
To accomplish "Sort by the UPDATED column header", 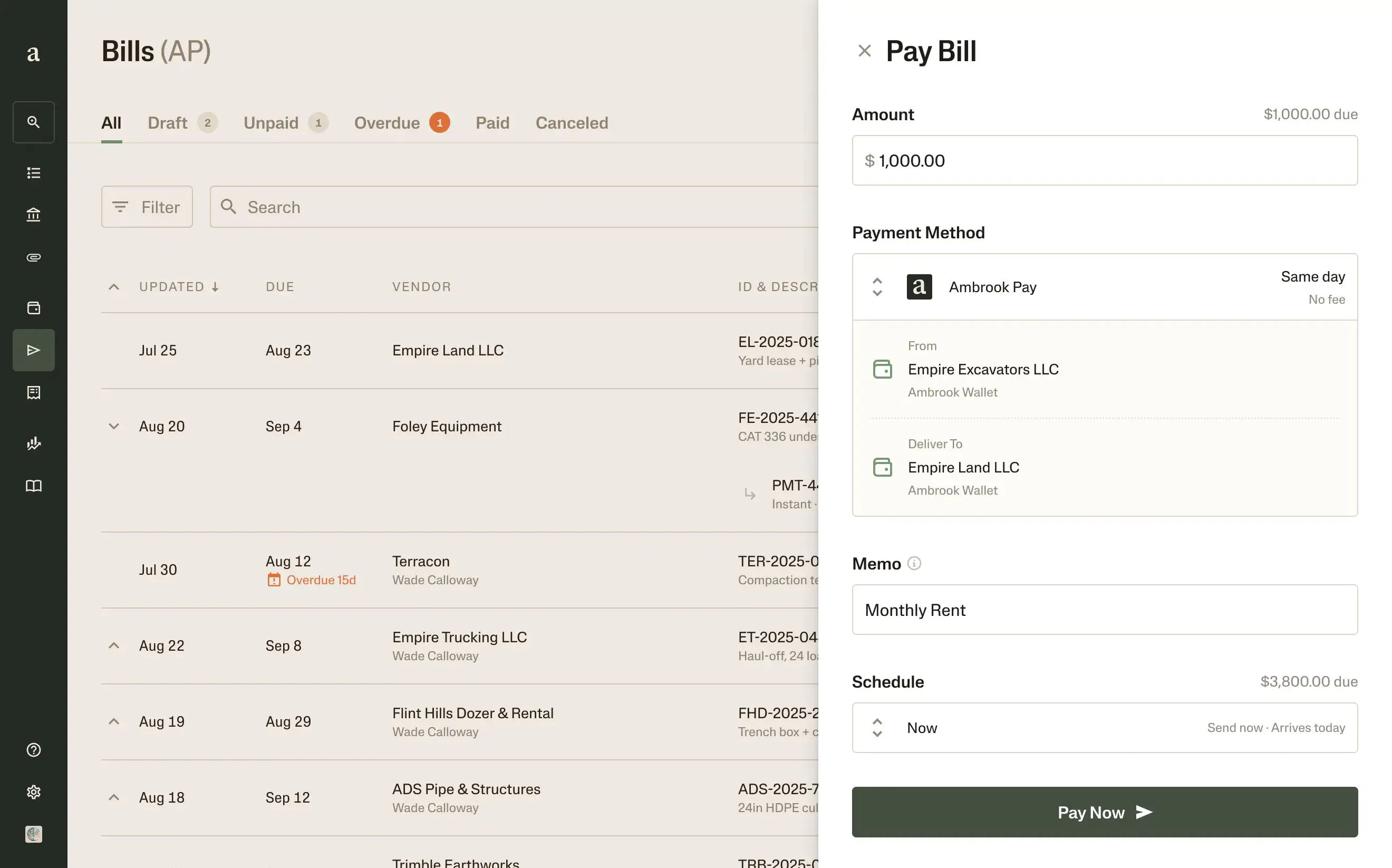I will coord(179,286).
